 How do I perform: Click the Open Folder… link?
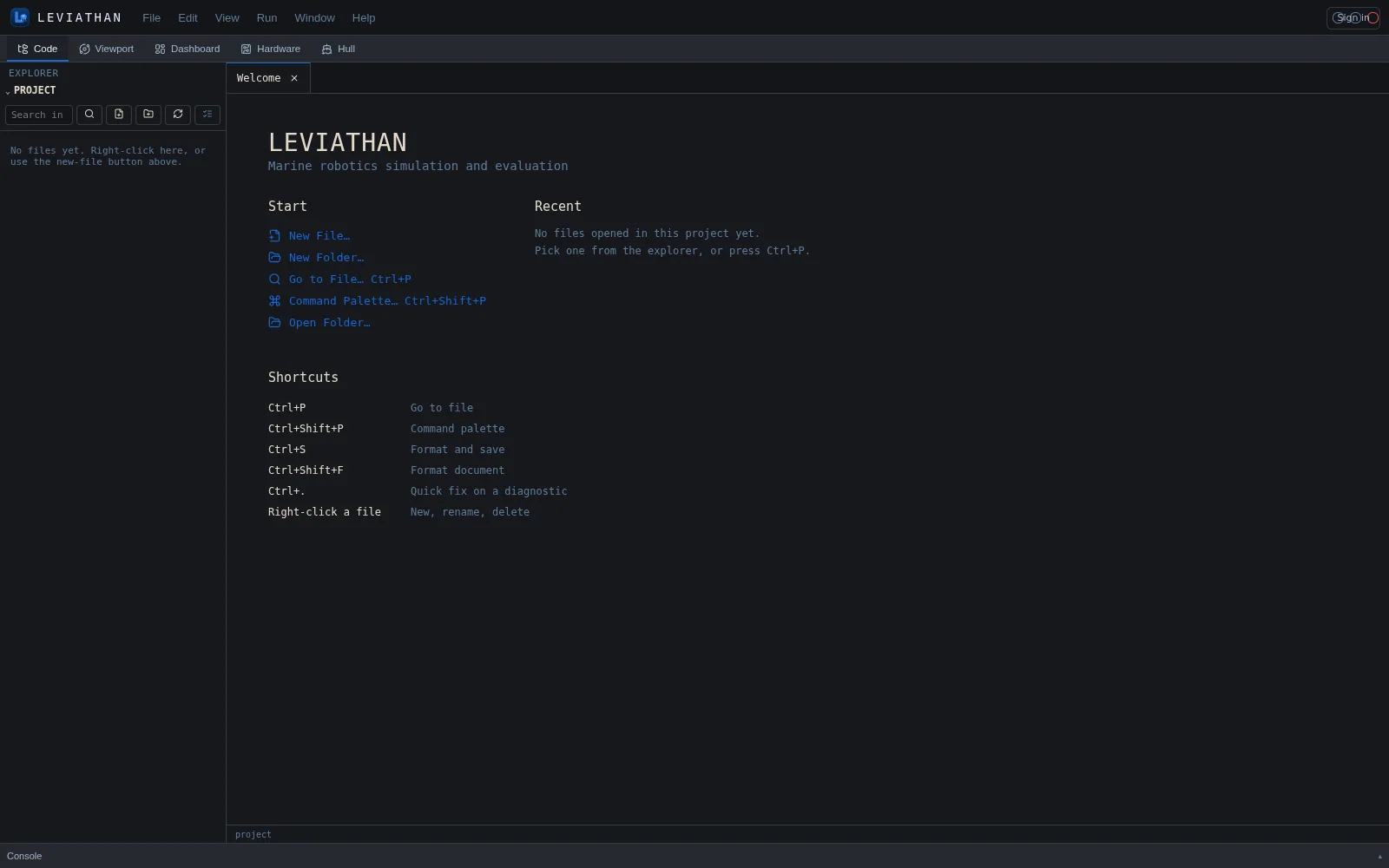(x=319, y=322)
